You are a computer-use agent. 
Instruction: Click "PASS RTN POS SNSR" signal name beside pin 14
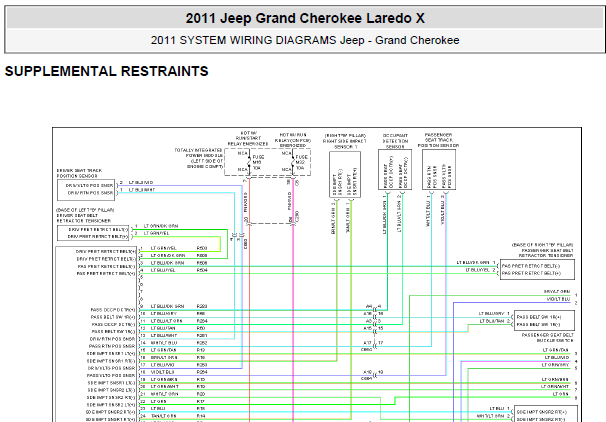pyautogui.click(x=112, y=346)
